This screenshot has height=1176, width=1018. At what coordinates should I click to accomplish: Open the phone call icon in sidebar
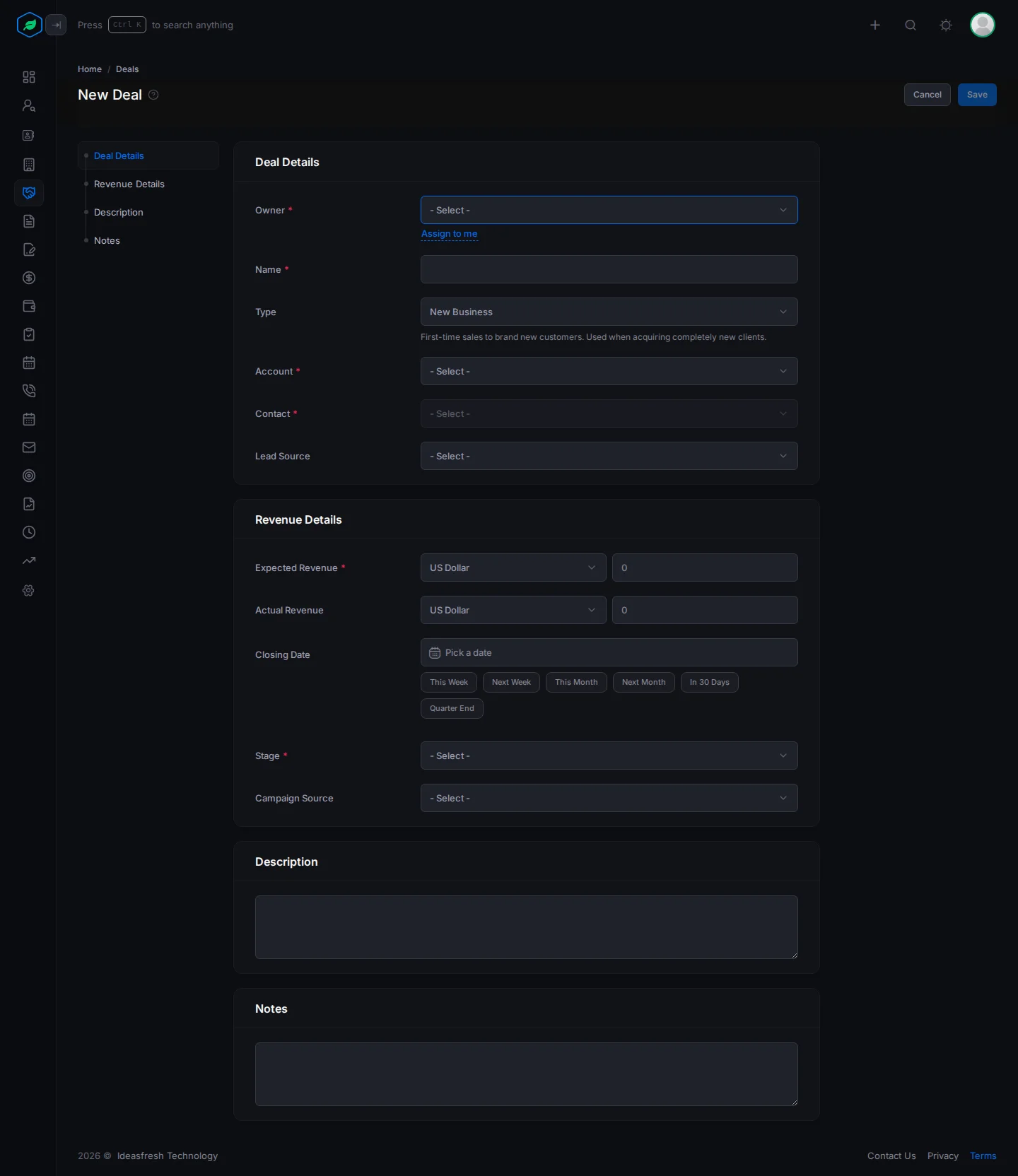click(x=29, y=391)
